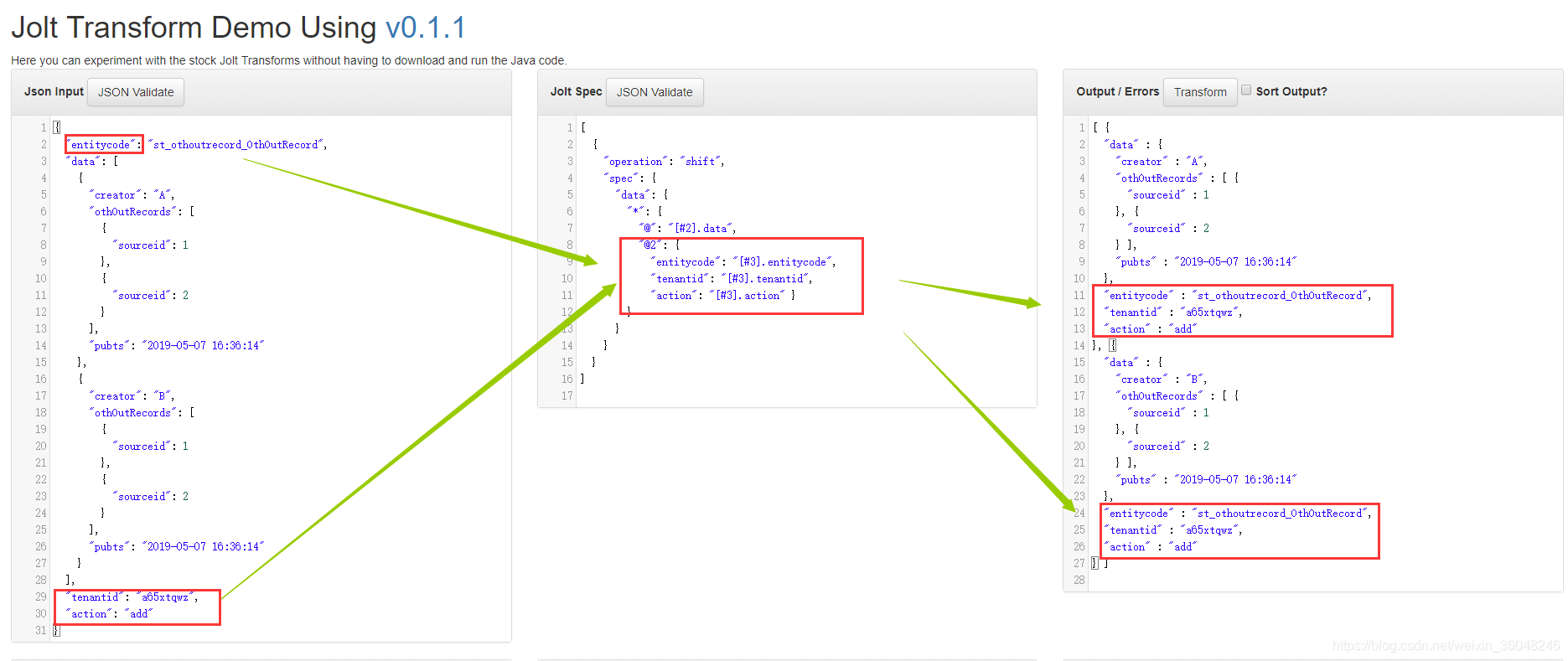Image resolution: width=1568 pixels, height=661 pixels.
Task: Click the "*": { line in Jolt Spec
Action: click(644, 212)
